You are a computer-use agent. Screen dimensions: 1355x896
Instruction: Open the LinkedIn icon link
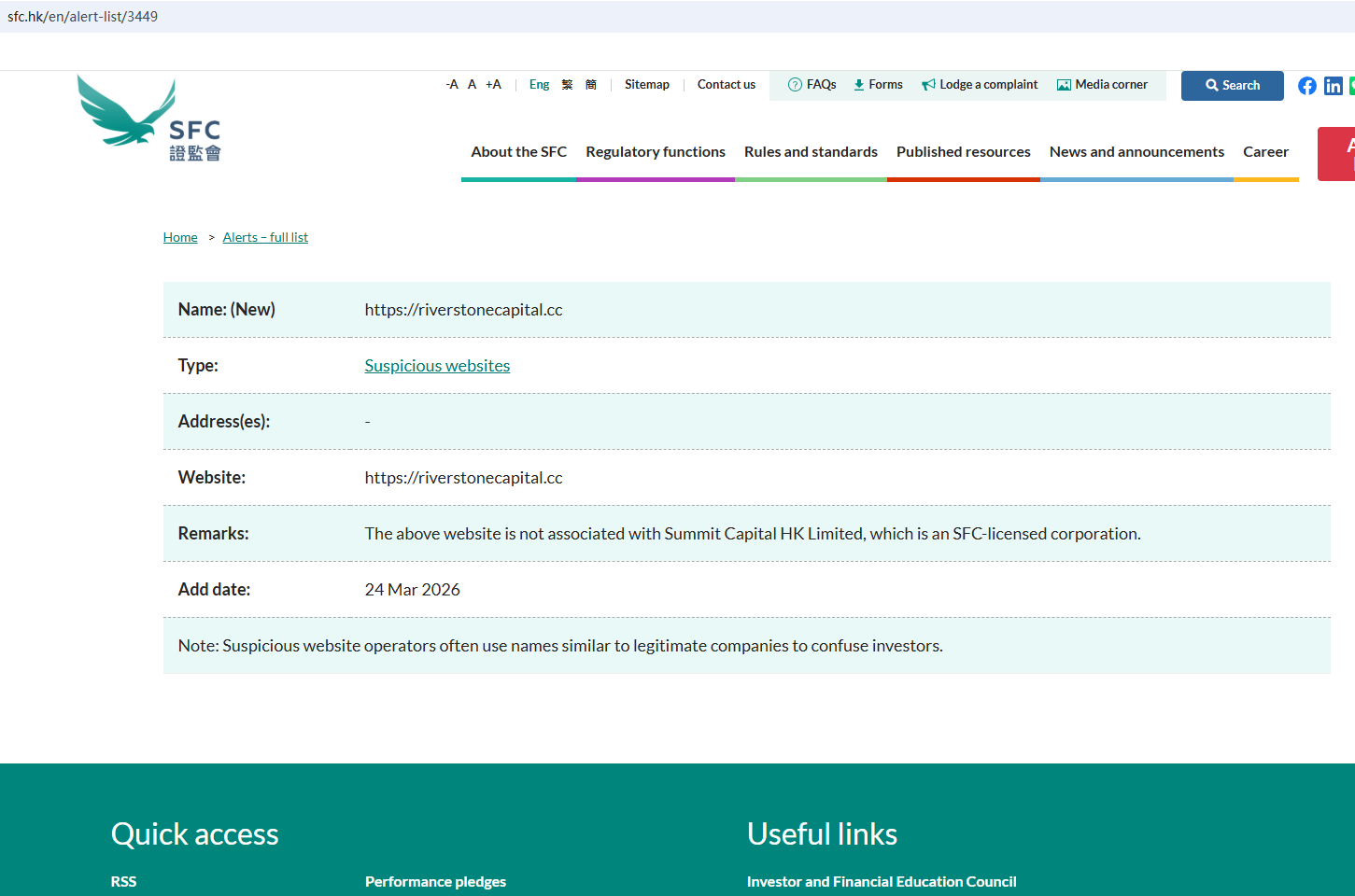click(x=1333, y=86)
